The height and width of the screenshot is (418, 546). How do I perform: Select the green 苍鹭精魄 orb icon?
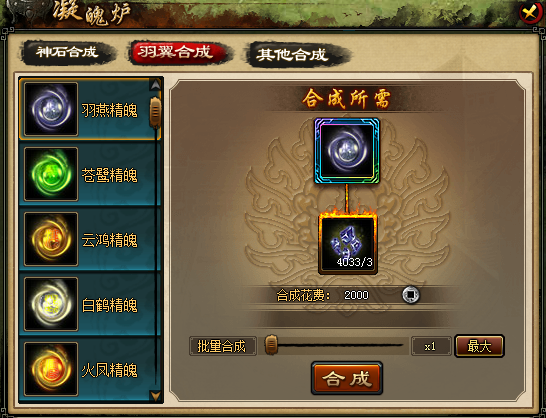pyautogui.click(x=51, y=174)
